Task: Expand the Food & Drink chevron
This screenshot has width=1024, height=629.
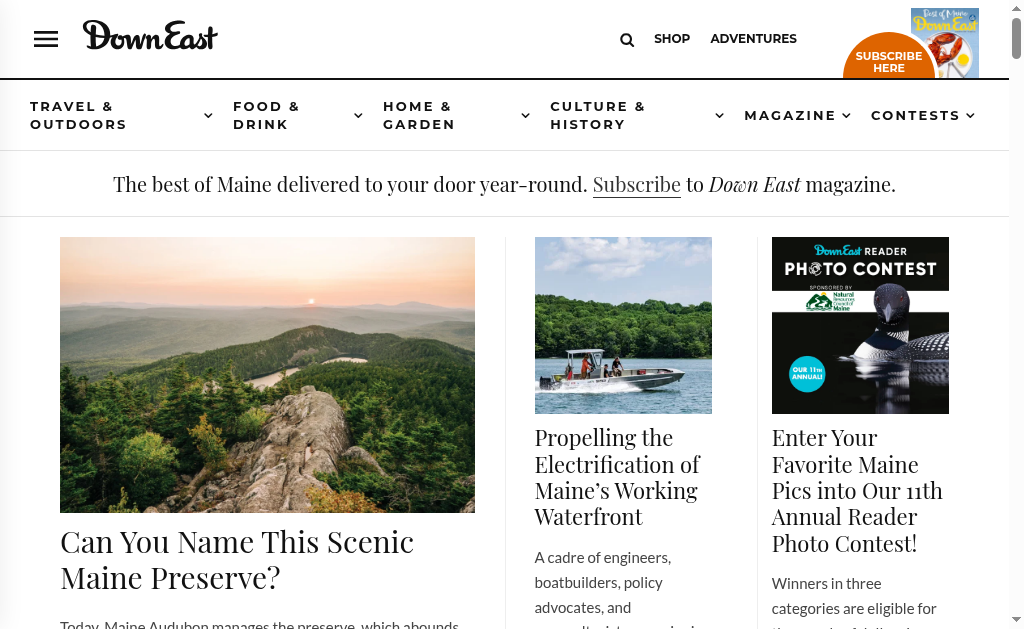Action: 359,116
